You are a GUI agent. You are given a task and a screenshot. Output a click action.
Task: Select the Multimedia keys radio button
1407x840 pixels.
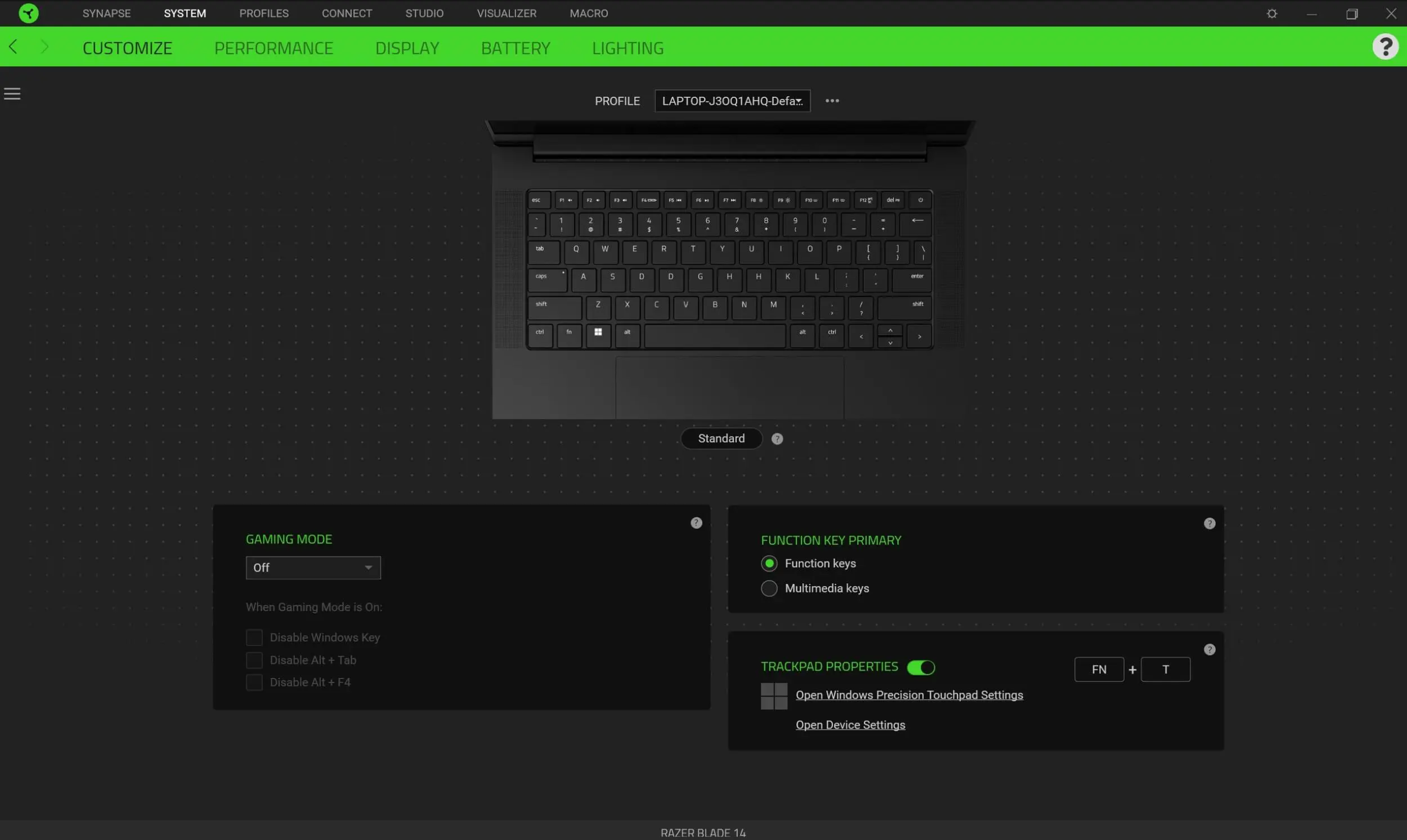tap(768, 588)
